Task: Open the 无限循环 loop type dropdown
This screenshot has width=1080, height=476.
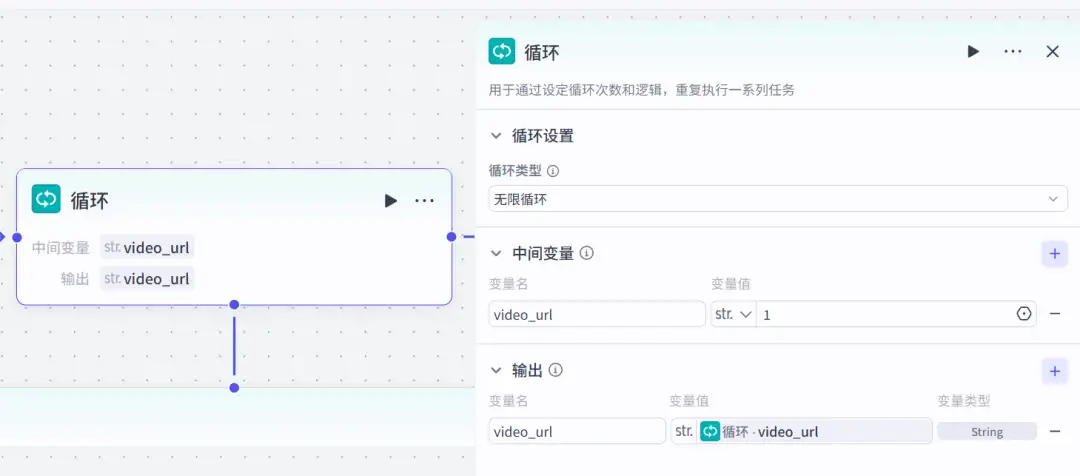Action: pyautogui.click(x=776, y=199)
